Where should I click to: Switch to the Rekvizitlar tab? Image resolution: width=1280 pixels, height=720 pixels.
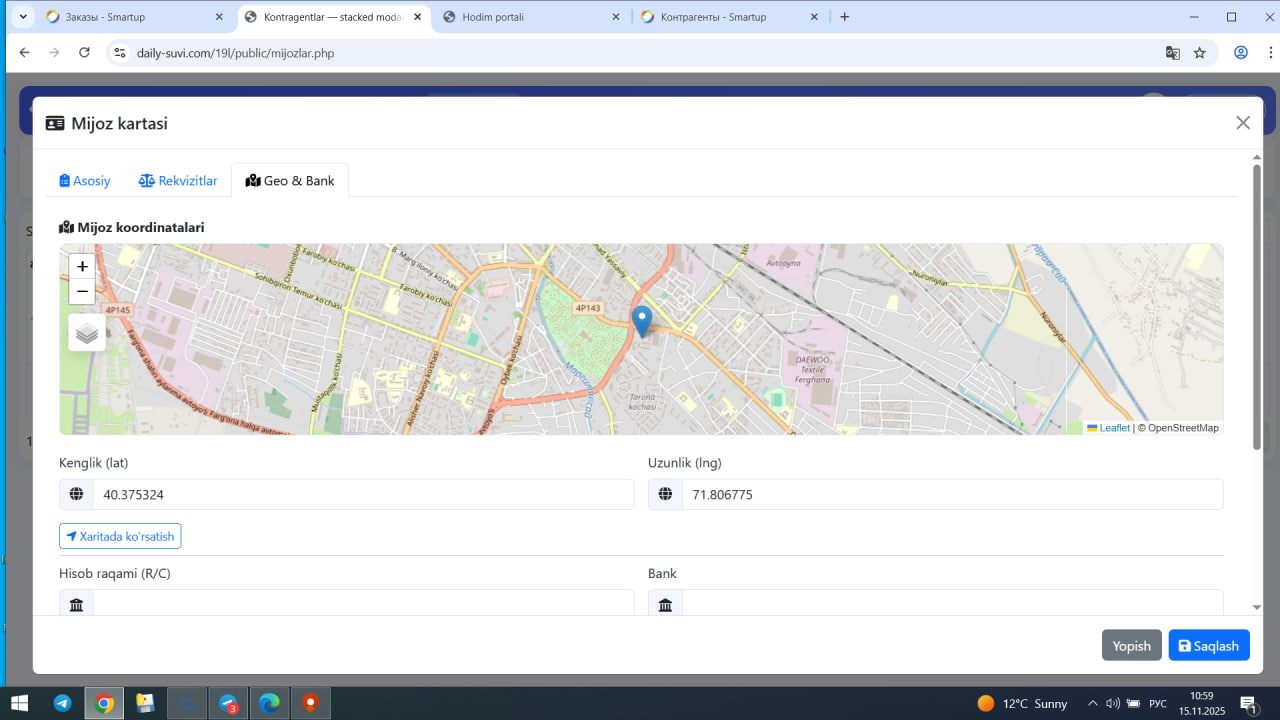coord(178,181)
